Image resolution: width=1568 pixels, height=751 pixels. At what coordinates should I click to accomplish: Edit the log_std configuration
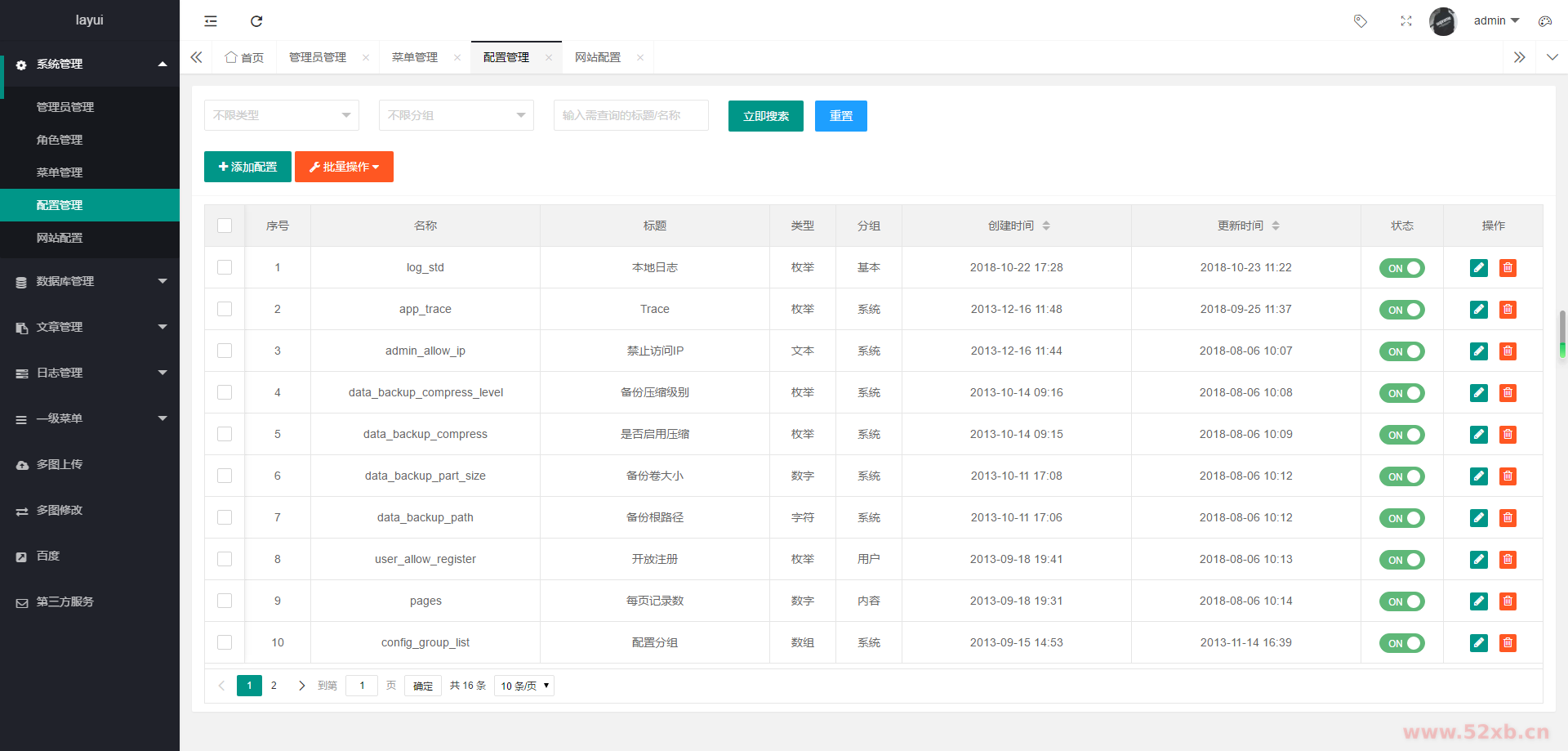(1478, 267)
